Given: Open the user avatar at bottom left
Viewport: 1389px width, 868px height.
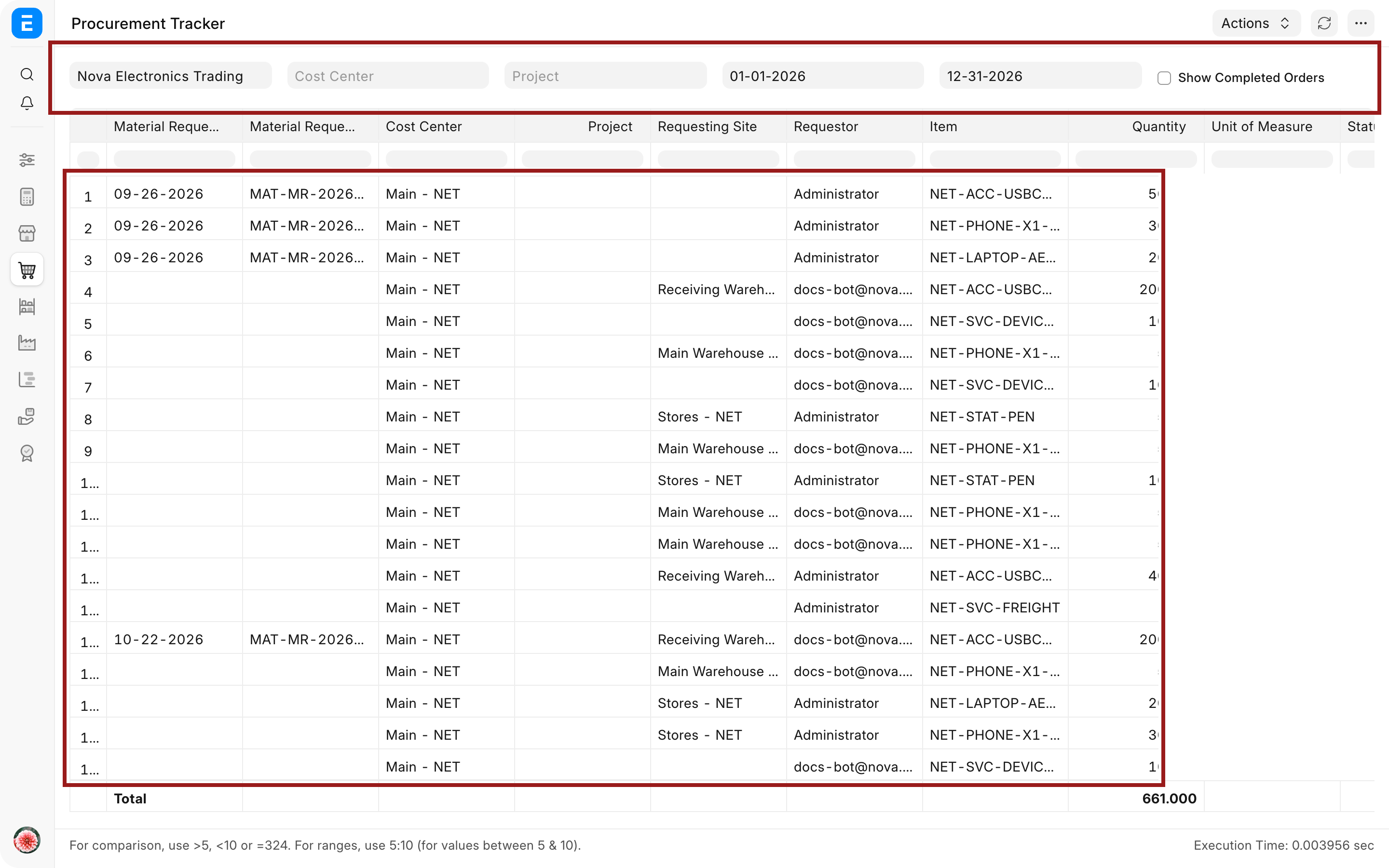Looking at the screenshot, I should coord(27,841).
